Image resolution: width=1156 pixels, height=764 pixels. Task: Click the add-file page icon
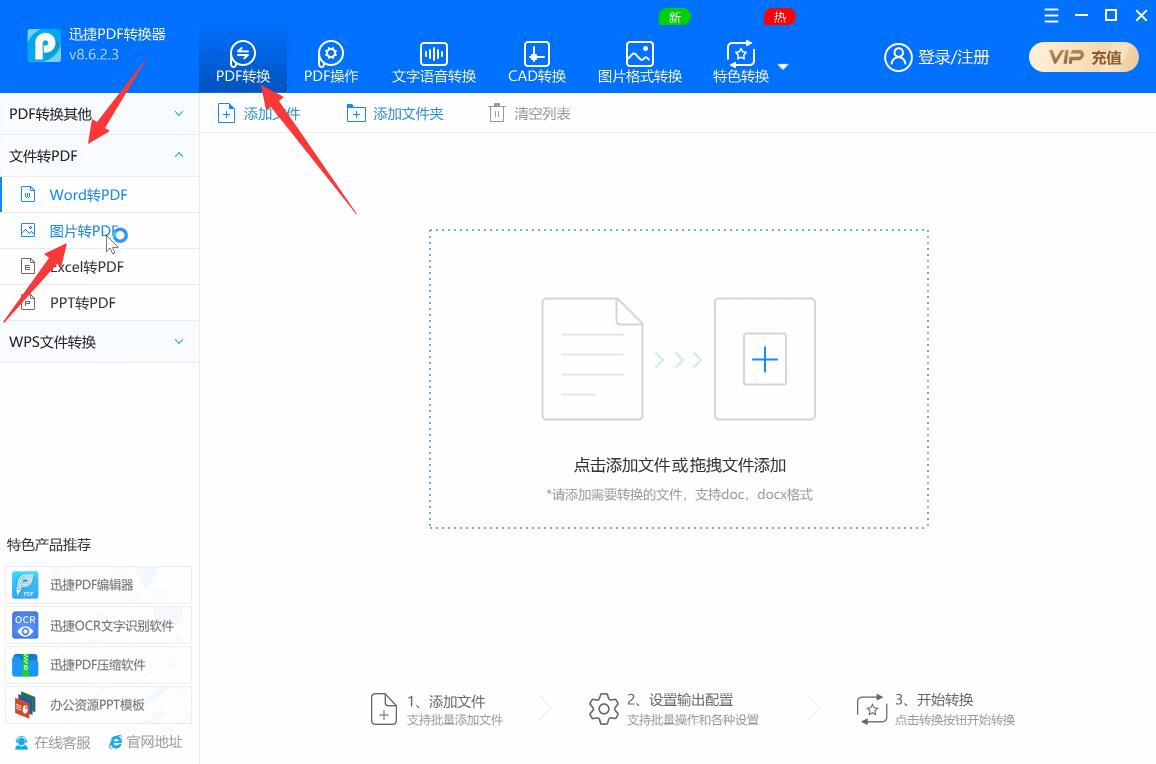226,114
